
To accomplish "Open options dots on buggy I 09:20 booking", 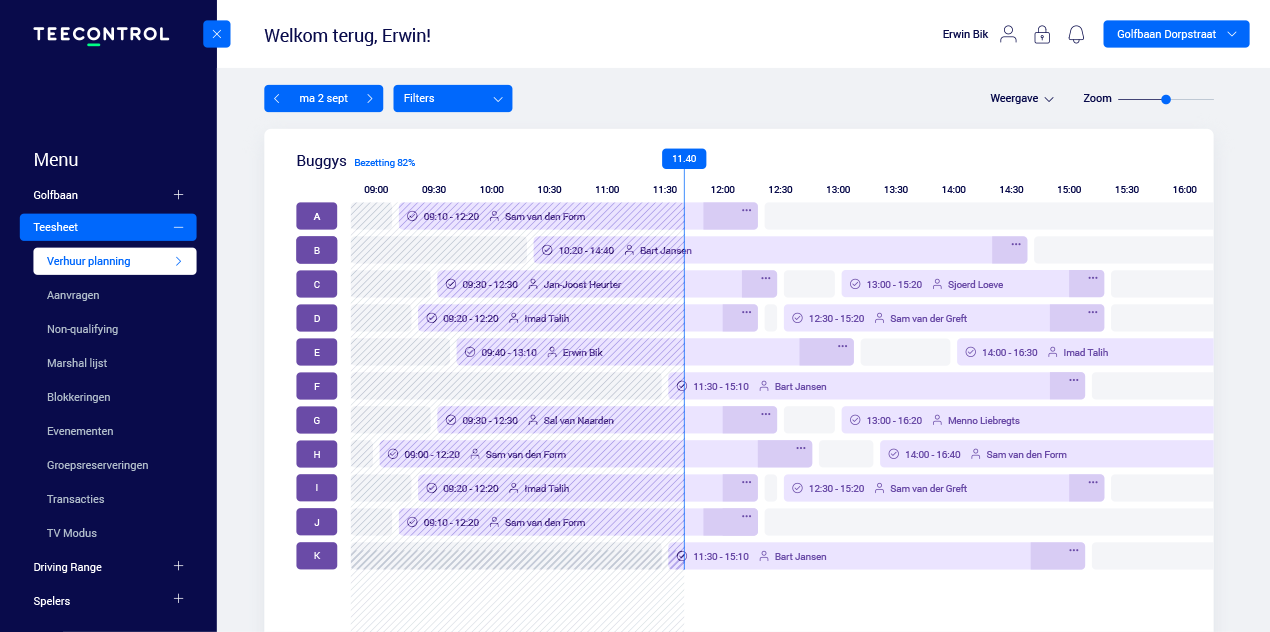I will click(746, 482).
